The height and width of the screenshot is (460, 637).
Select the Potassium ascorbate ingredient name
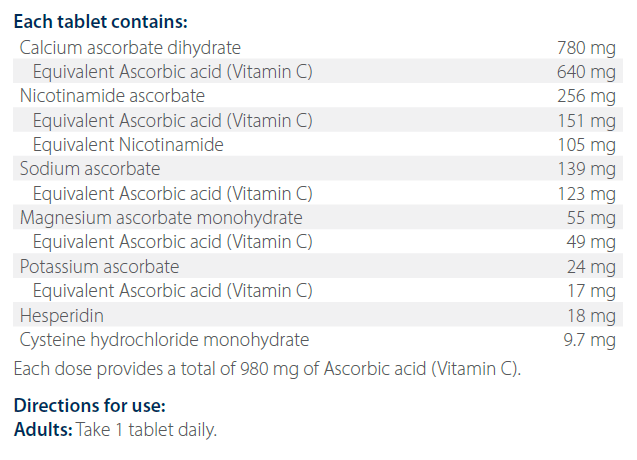(100, 266)
